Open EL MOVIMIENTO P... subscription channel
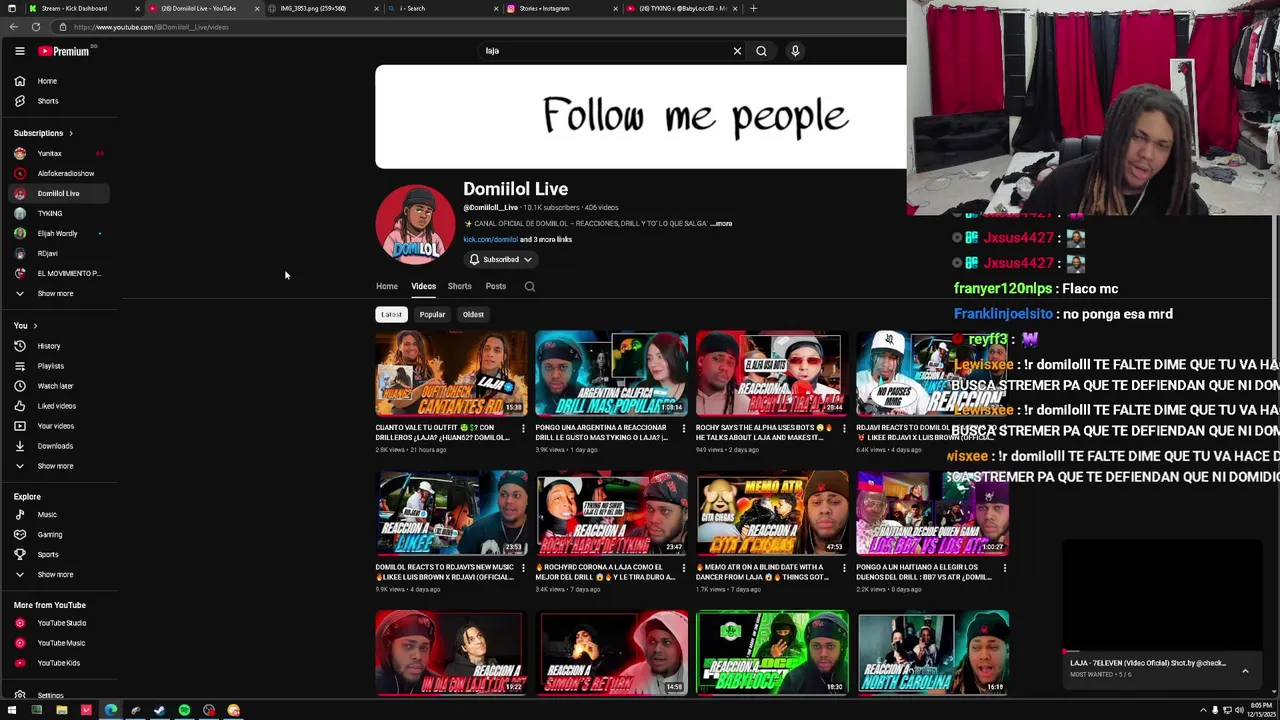Image resolution: width=1280 pixels, height=720 pixels. [60, 274]
